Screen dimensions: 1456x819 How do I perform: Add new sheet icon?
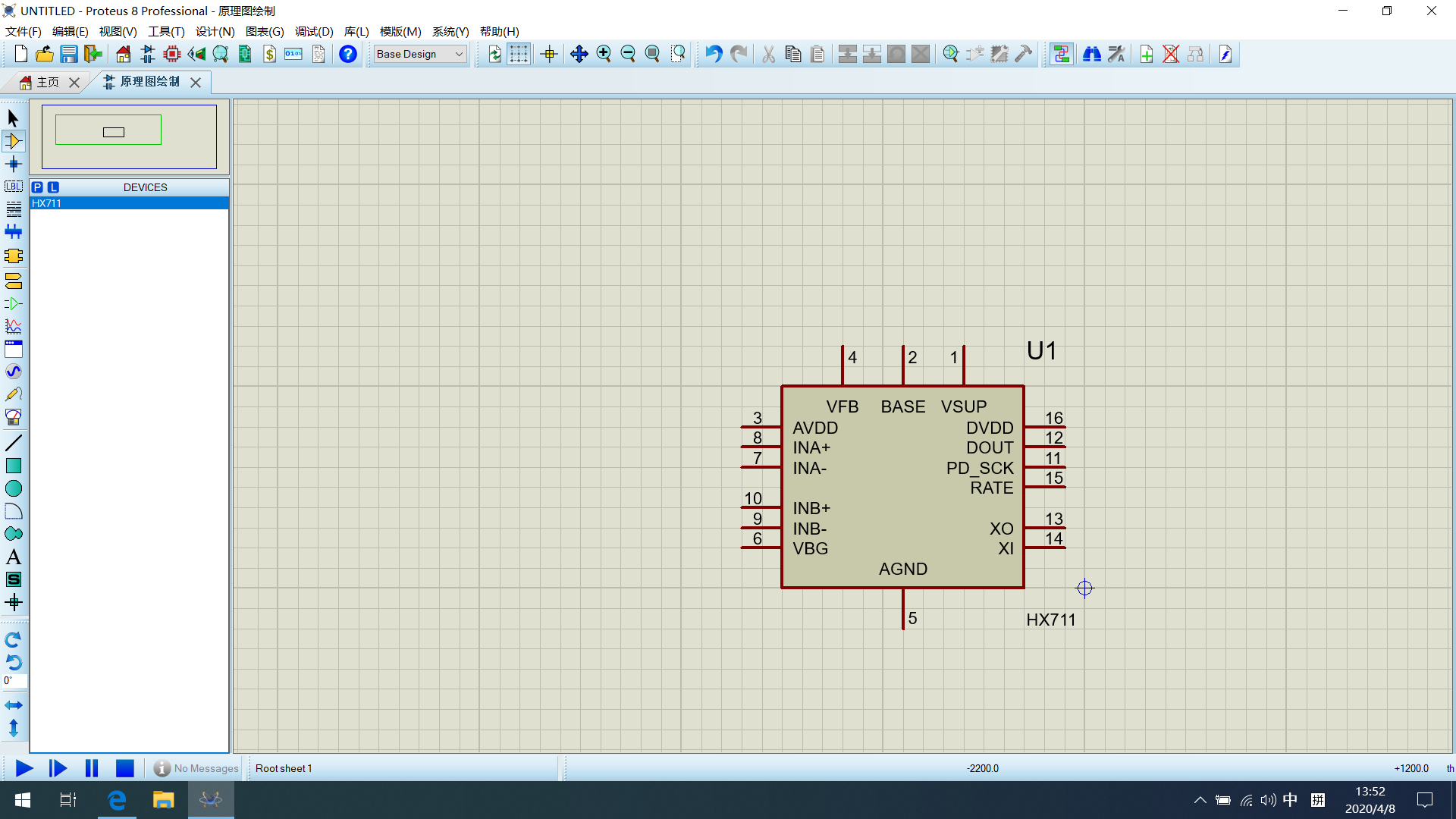coord(1147,54)
